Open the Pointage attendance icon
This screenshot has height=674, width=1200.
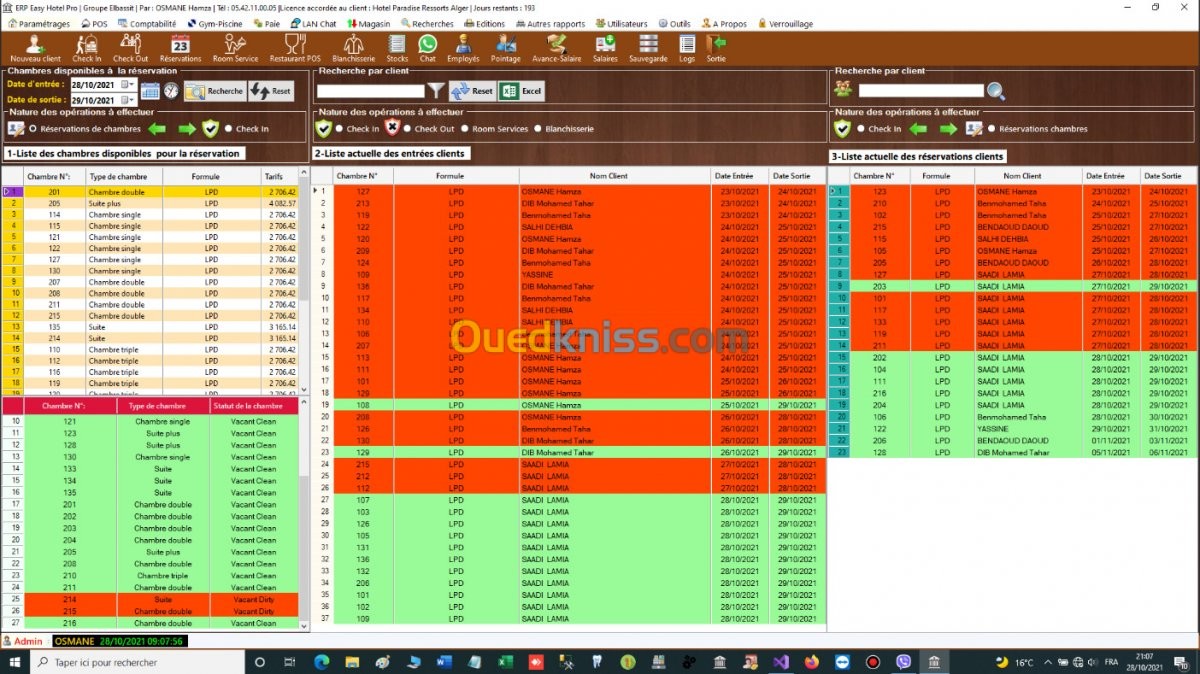click(x=506, y=47)
